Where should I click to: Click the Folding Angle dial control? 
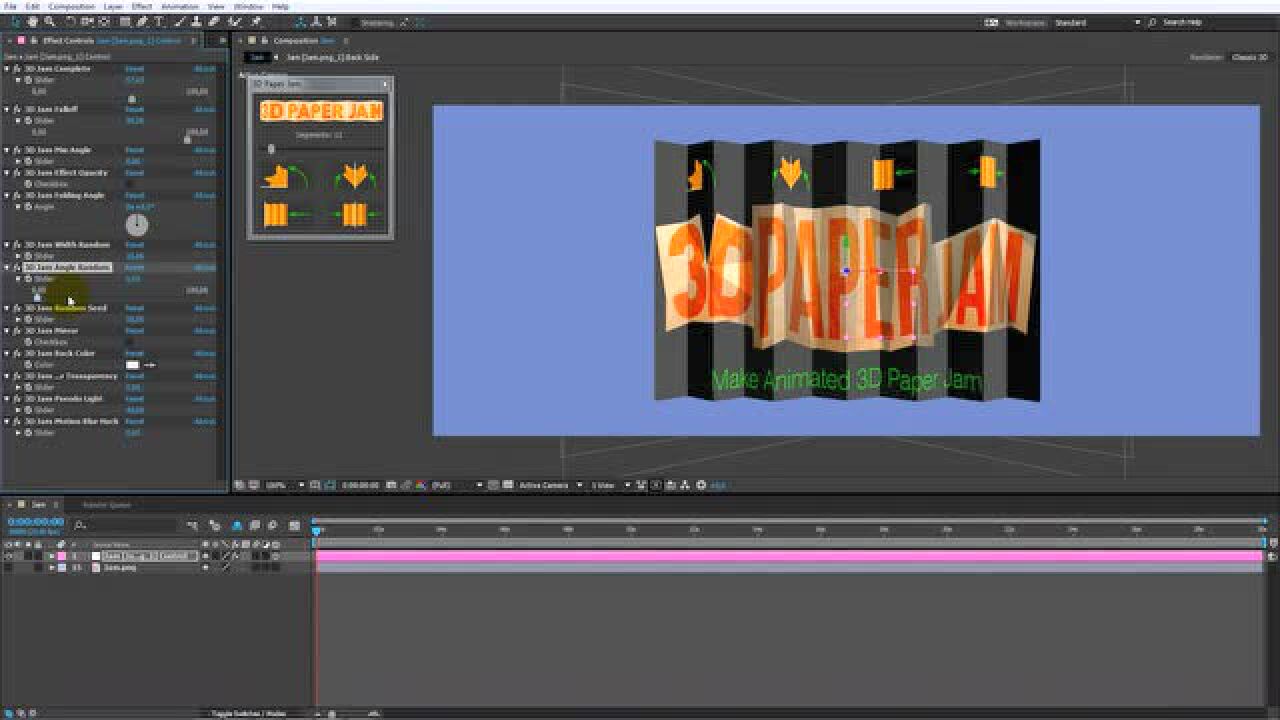pos(136,225)
